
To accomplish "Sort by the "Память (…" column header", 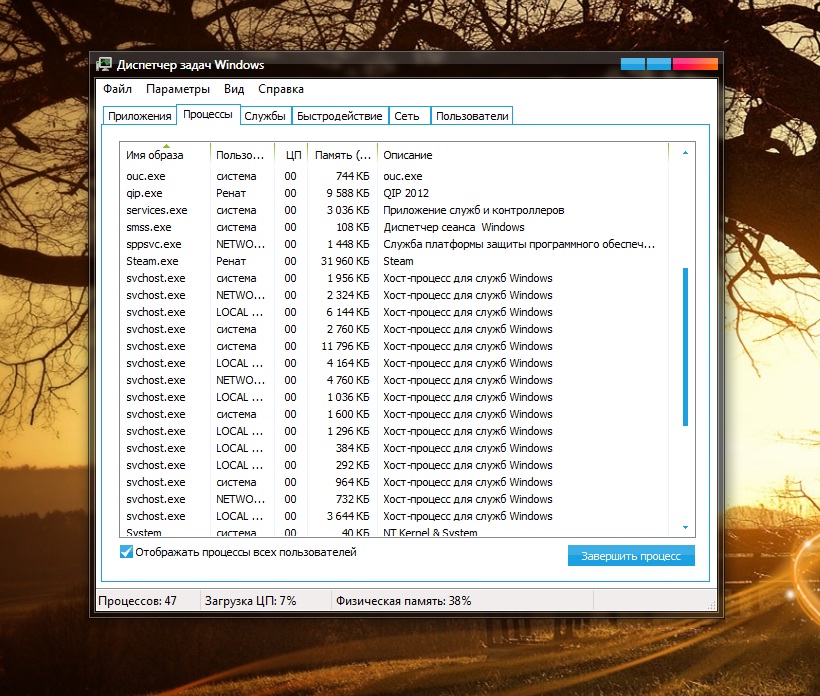I will click(343, 155).
